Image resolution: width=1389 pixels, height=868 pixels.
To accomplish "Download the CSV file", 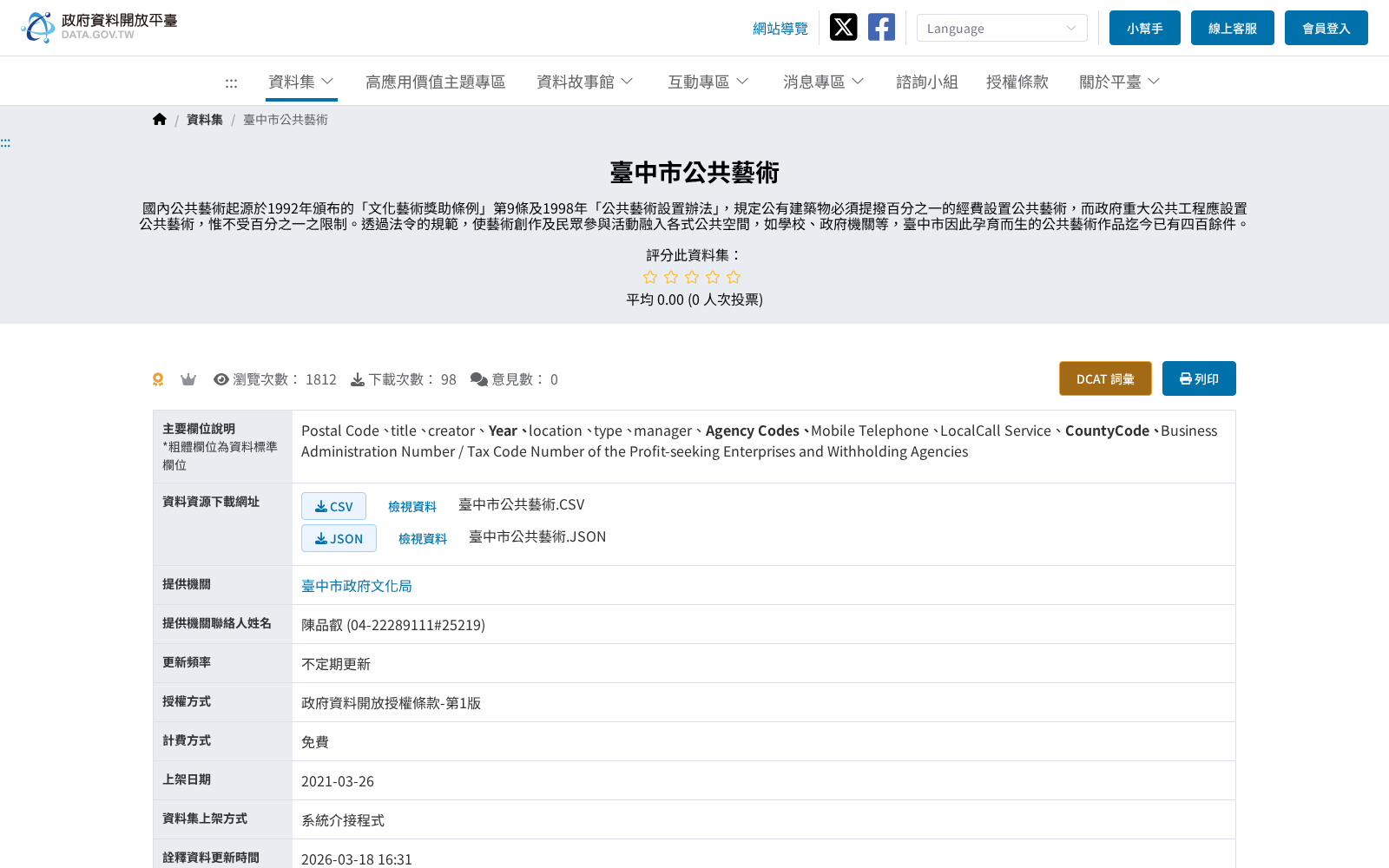I will [x=333, y=506].
